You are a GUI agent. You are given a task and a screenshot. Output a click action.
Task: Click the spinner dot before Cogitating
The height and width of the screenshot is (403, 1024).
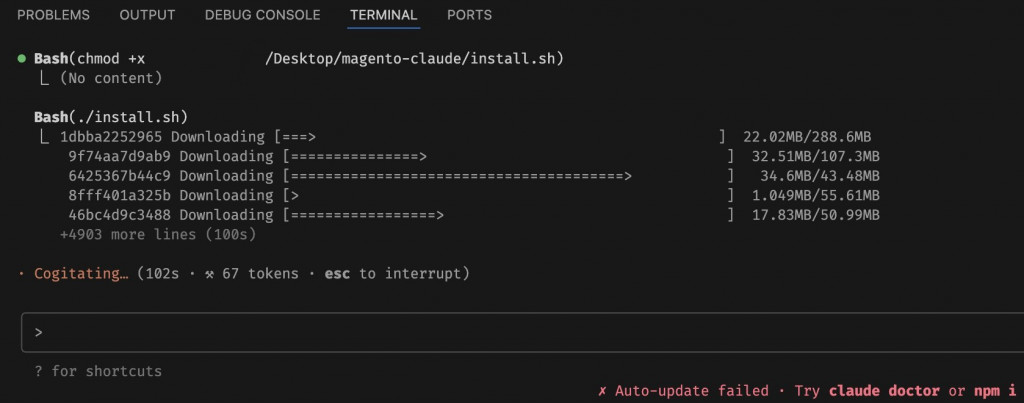[x=22, y=273]
